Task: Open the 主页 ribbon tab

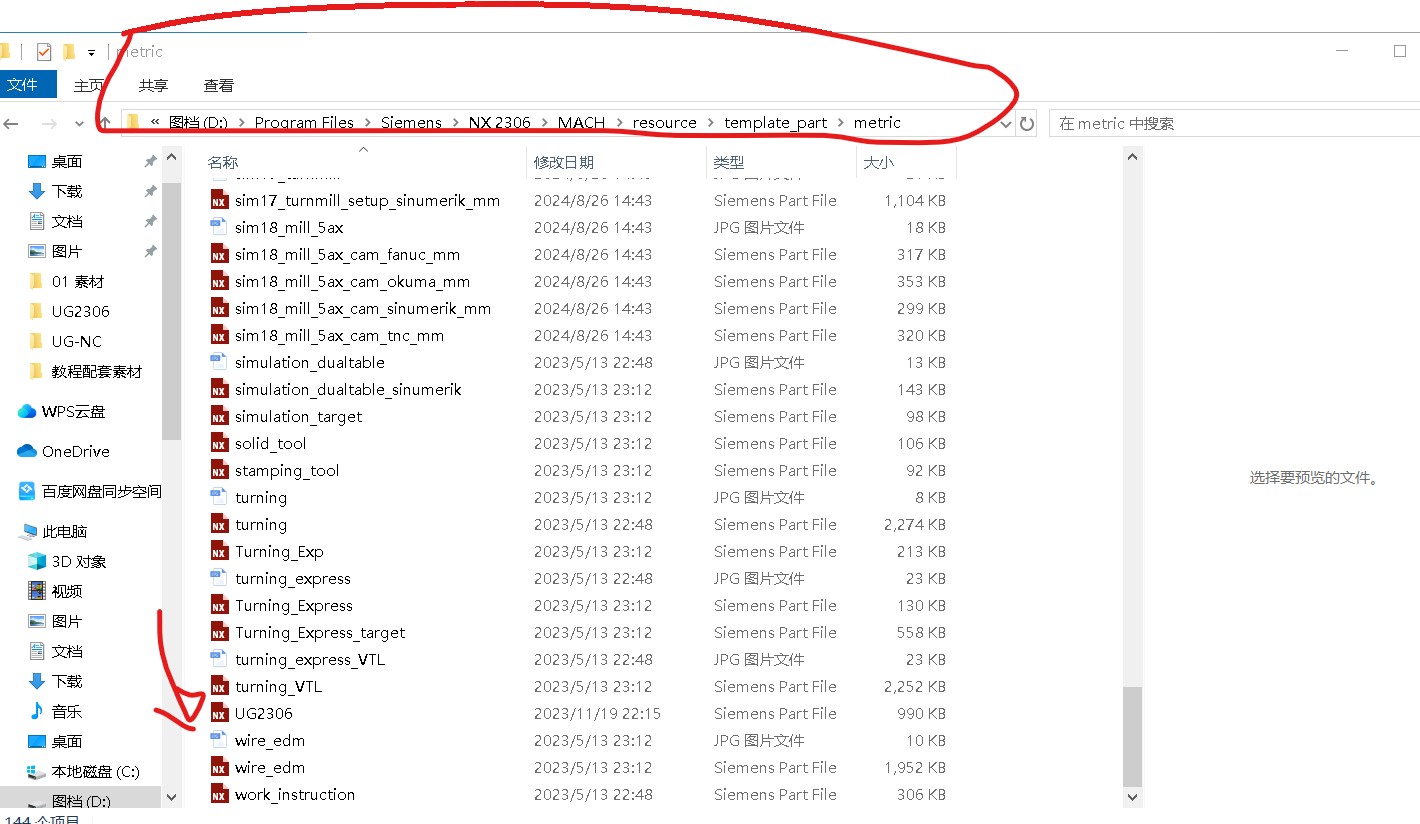Action: [x=88, y=86]
